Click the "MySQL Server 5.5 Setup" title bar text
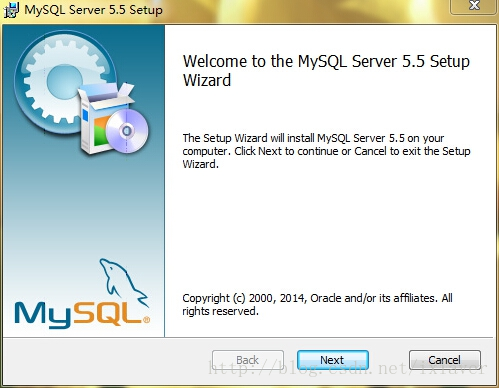Viewport: 499px width, 388px height. (x=93, y=10)
